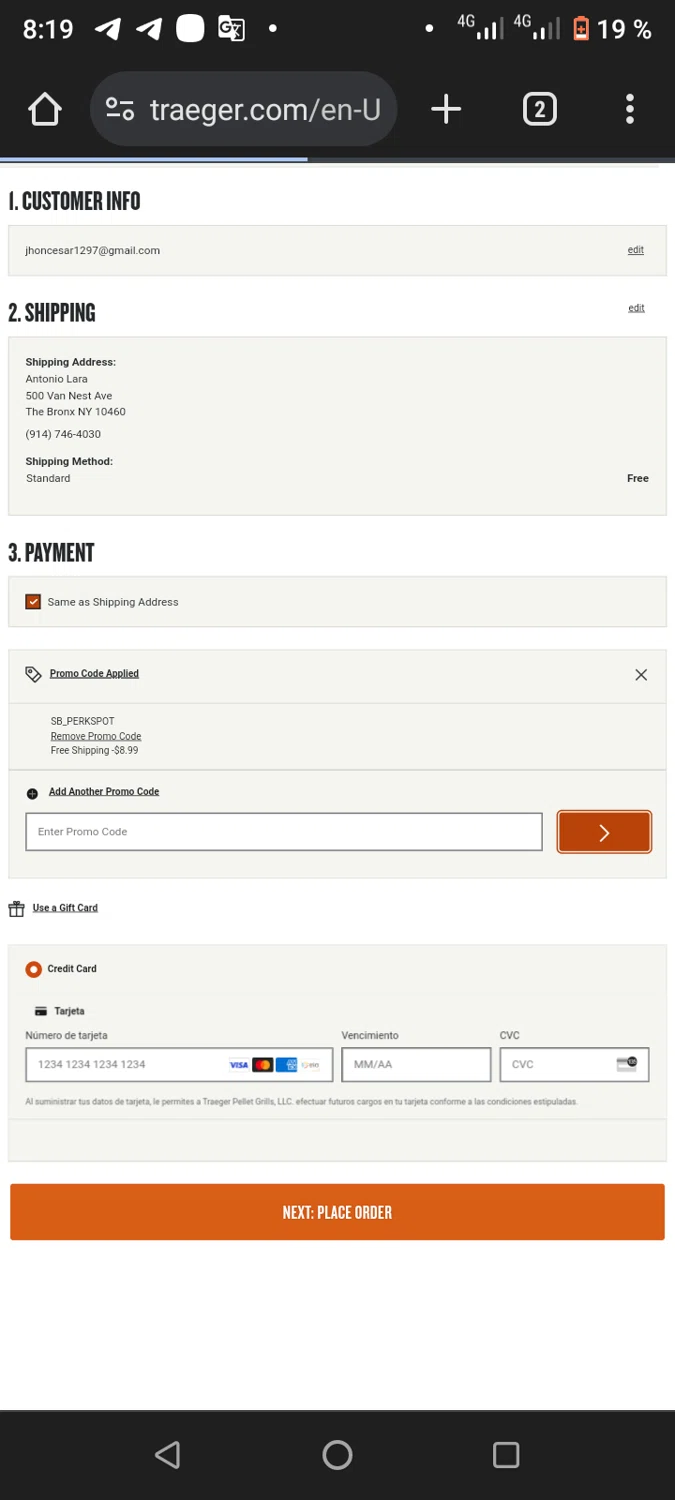Tap the card number input field
This screenshot has width=675, height=1500.
(x=130, y=1064)
